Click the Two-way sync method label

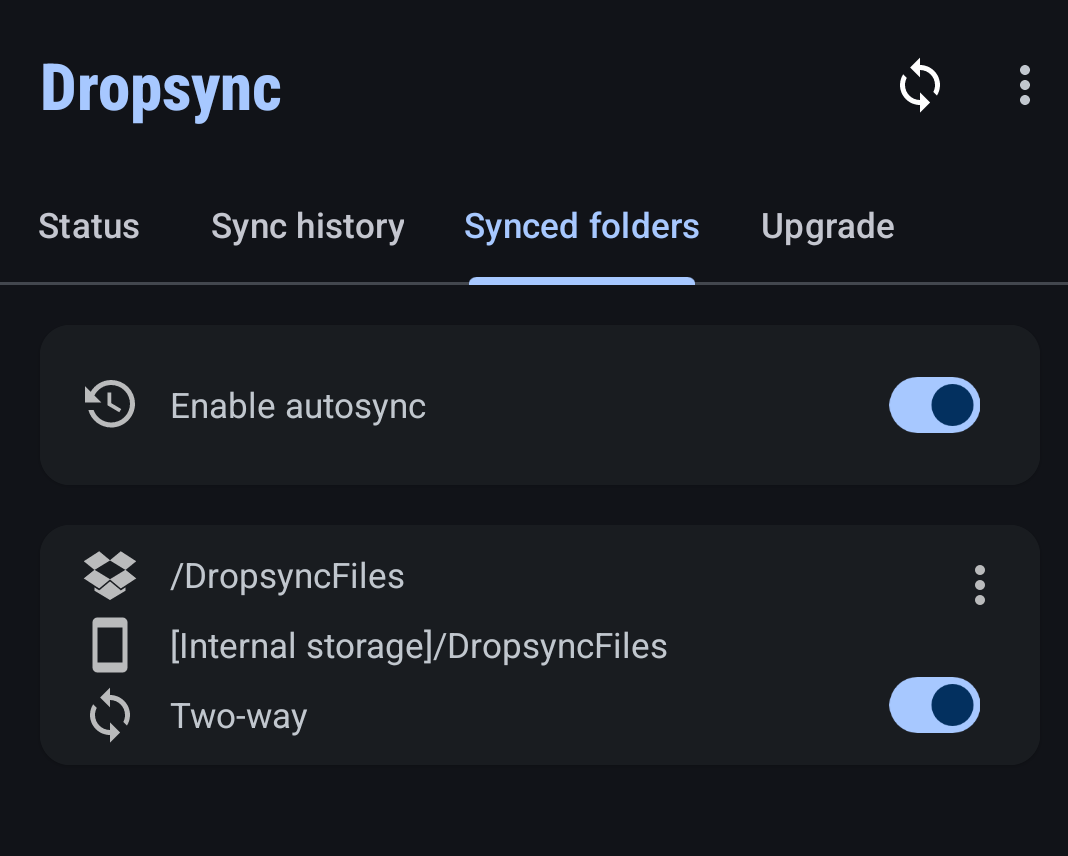point(238,716)
